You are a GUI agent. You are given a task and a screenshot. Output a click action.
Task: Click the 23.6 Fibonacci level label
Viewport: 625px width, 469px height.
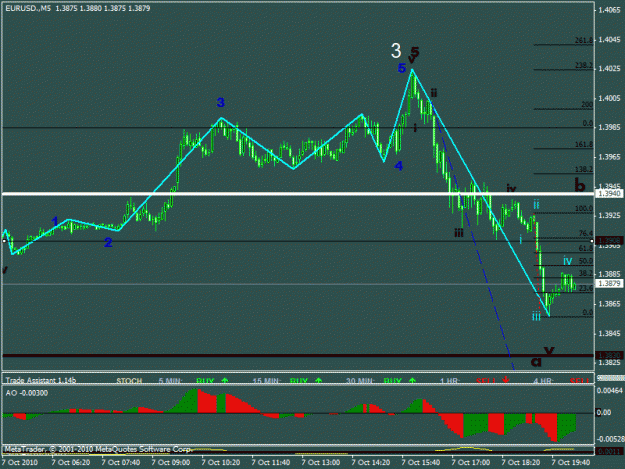pyautogui.click(x=586, y=288)
